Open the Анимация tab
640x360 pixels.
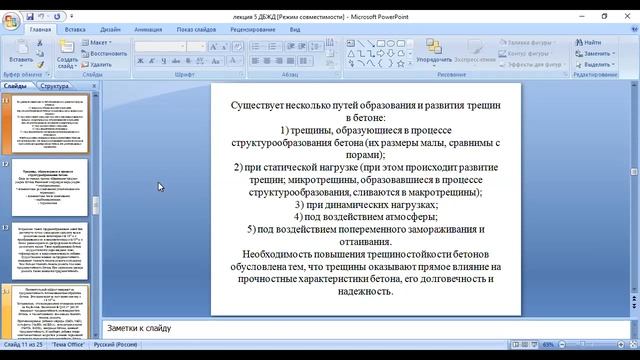pos(148,30)
